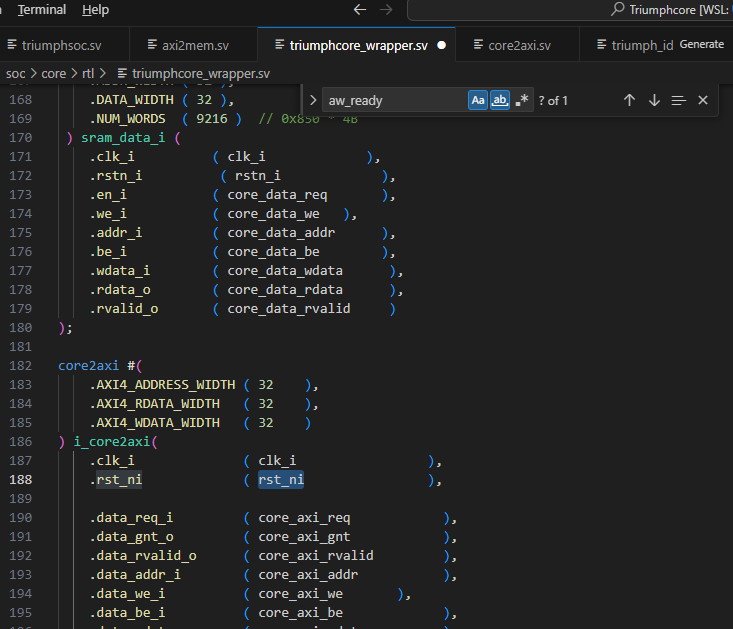
Task: Click the Triumphcore command center search box
Action: click(x=570, y=10)
